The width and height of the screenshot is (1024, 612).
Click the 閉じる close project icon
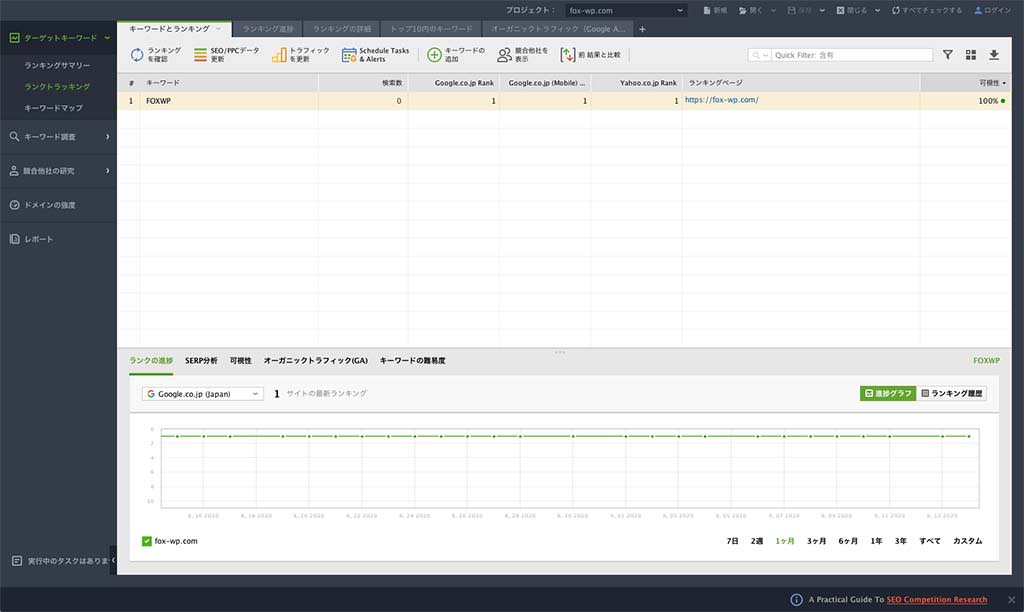point(840,10)
